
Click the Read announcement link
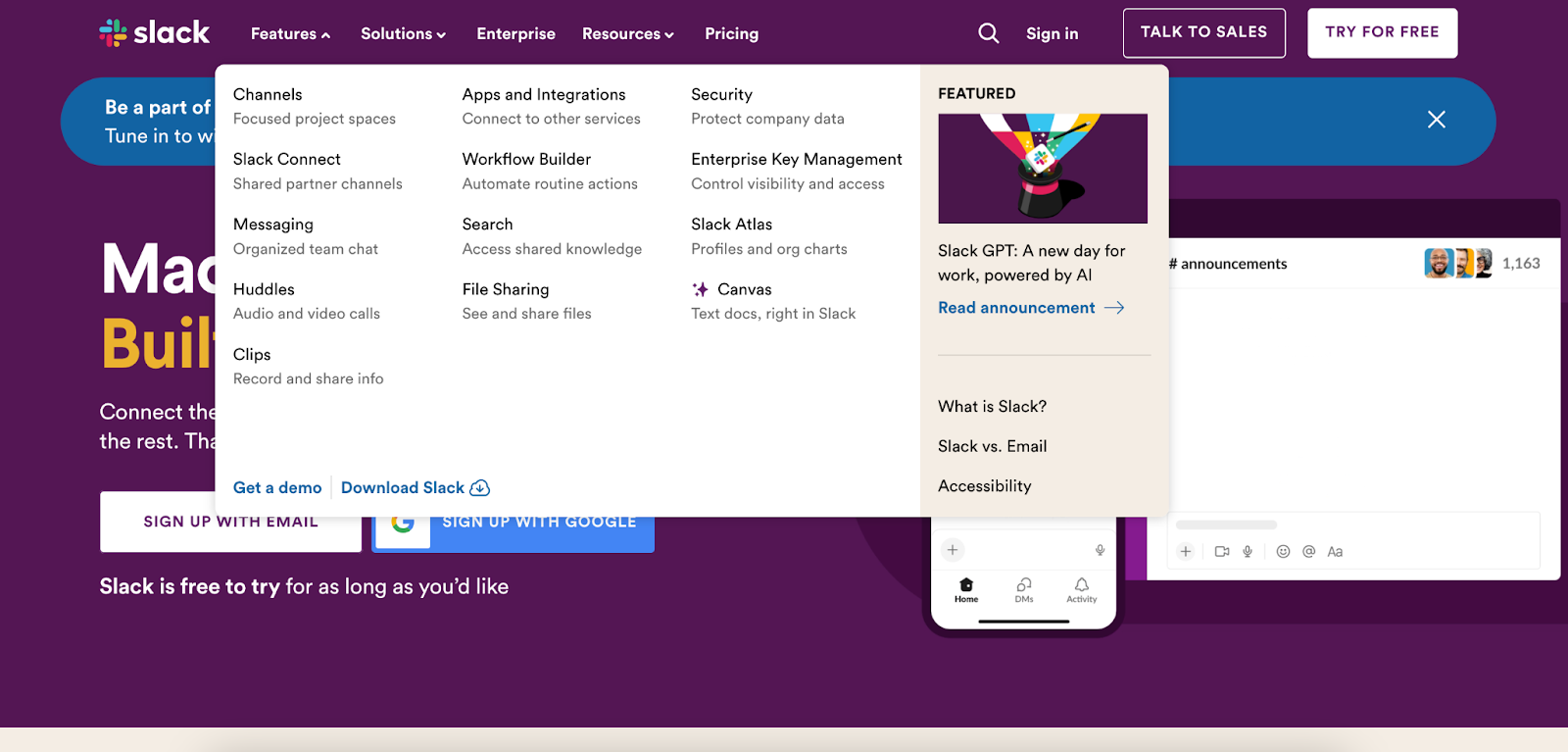[1016, 308]
